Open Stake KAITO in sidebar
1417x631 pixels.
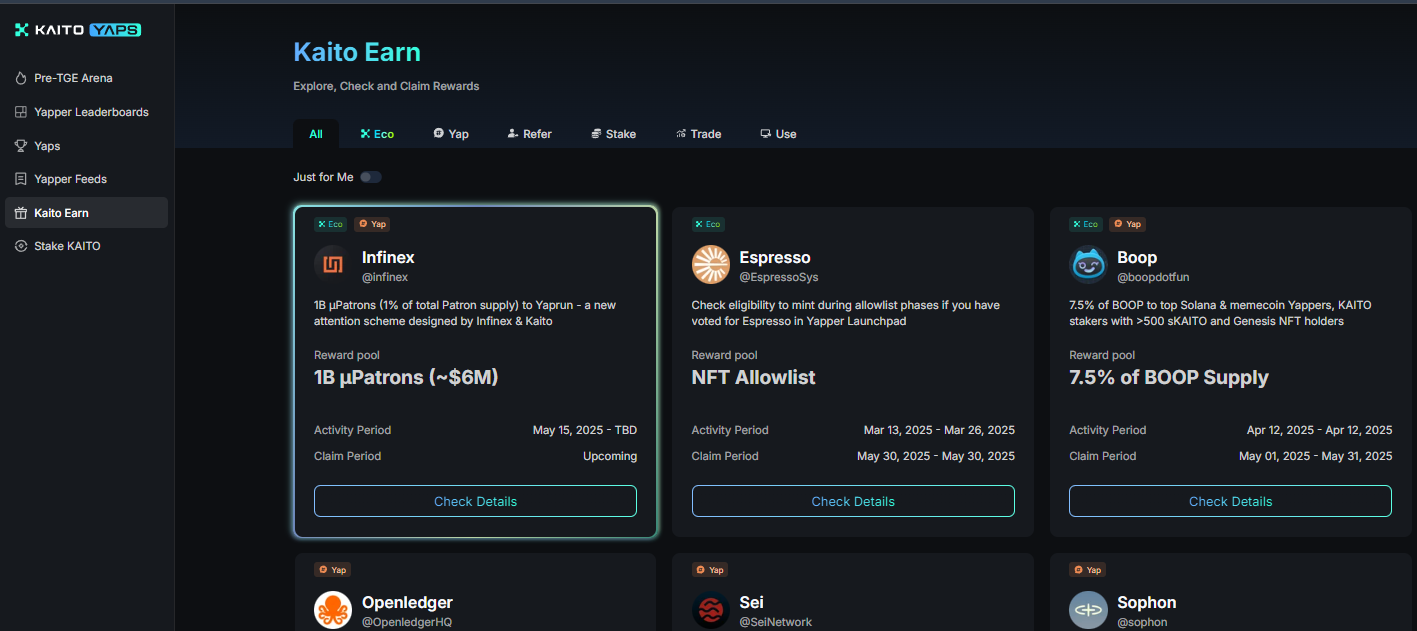[x=87, y=246]
